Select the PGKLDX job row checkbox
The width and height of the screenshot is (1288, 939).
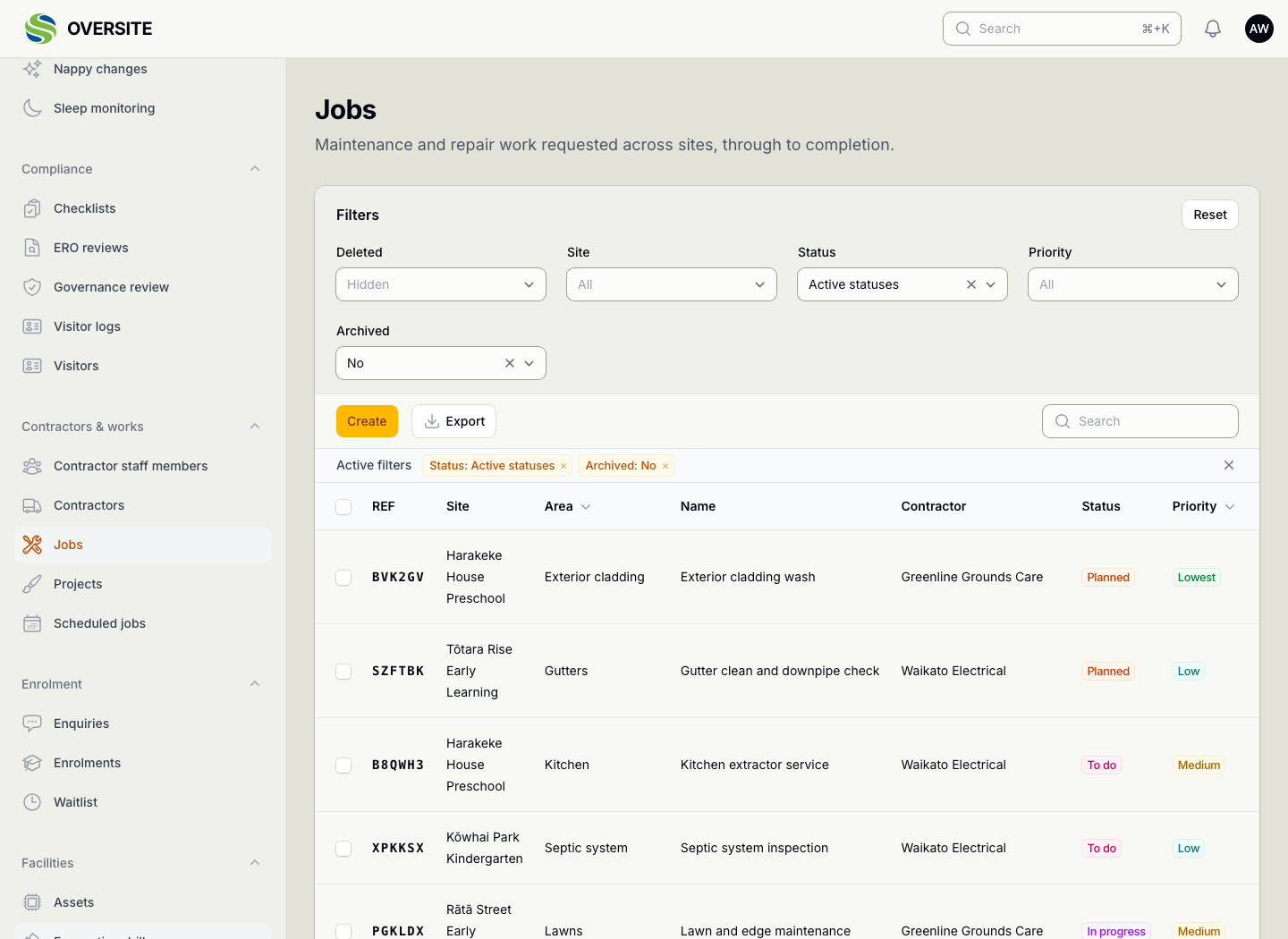point(343,931)
